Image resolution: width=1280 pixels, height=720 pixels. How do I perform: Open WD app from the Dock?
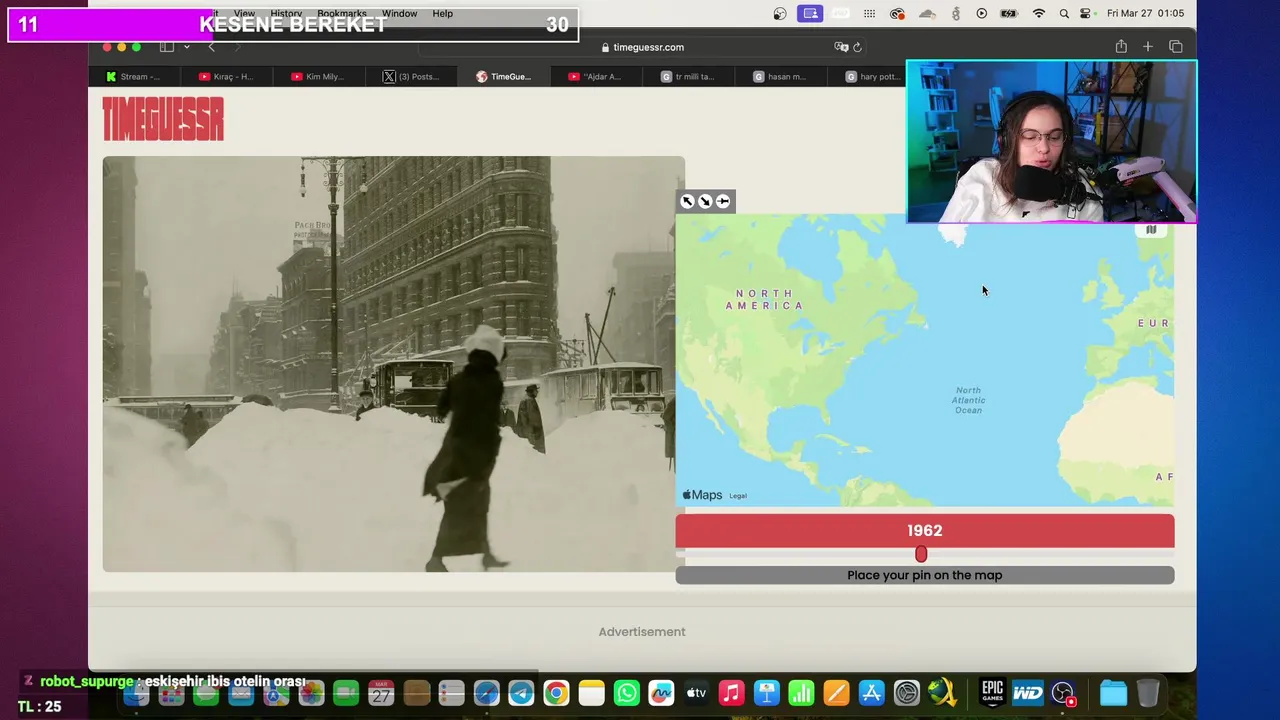point(1028,693)
